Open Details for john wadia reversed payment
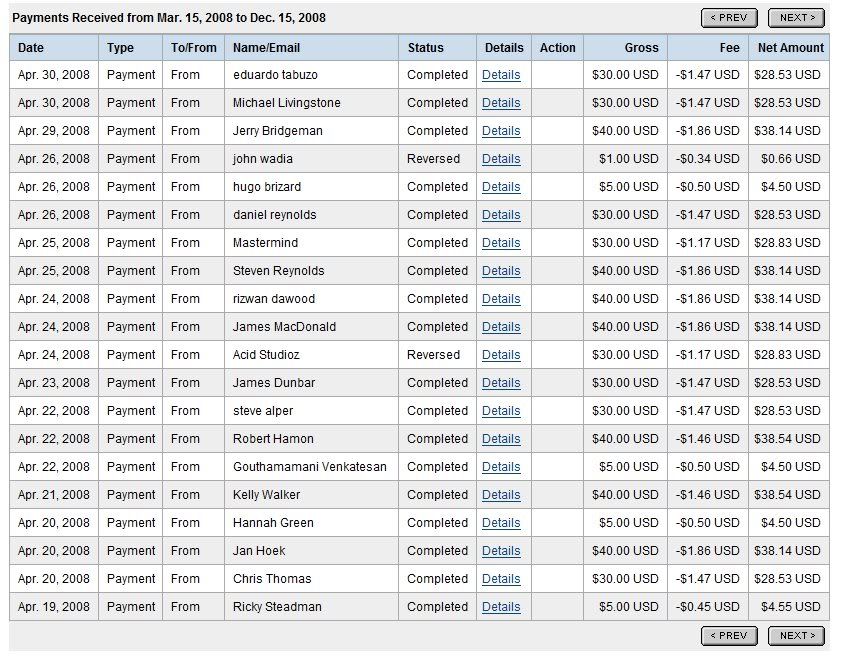The width and height of the screenshot is (850, 657). coord(501,159)
